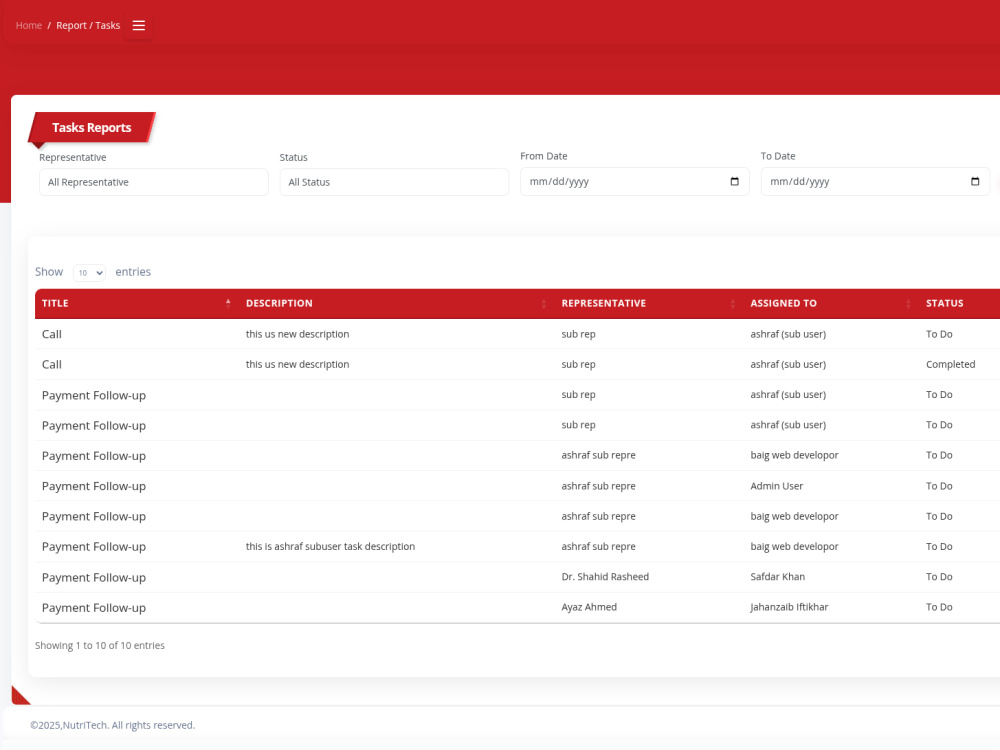Open From Date calendar picker icon
This screenshot has width=1000, height=750.
click(734, 182)
